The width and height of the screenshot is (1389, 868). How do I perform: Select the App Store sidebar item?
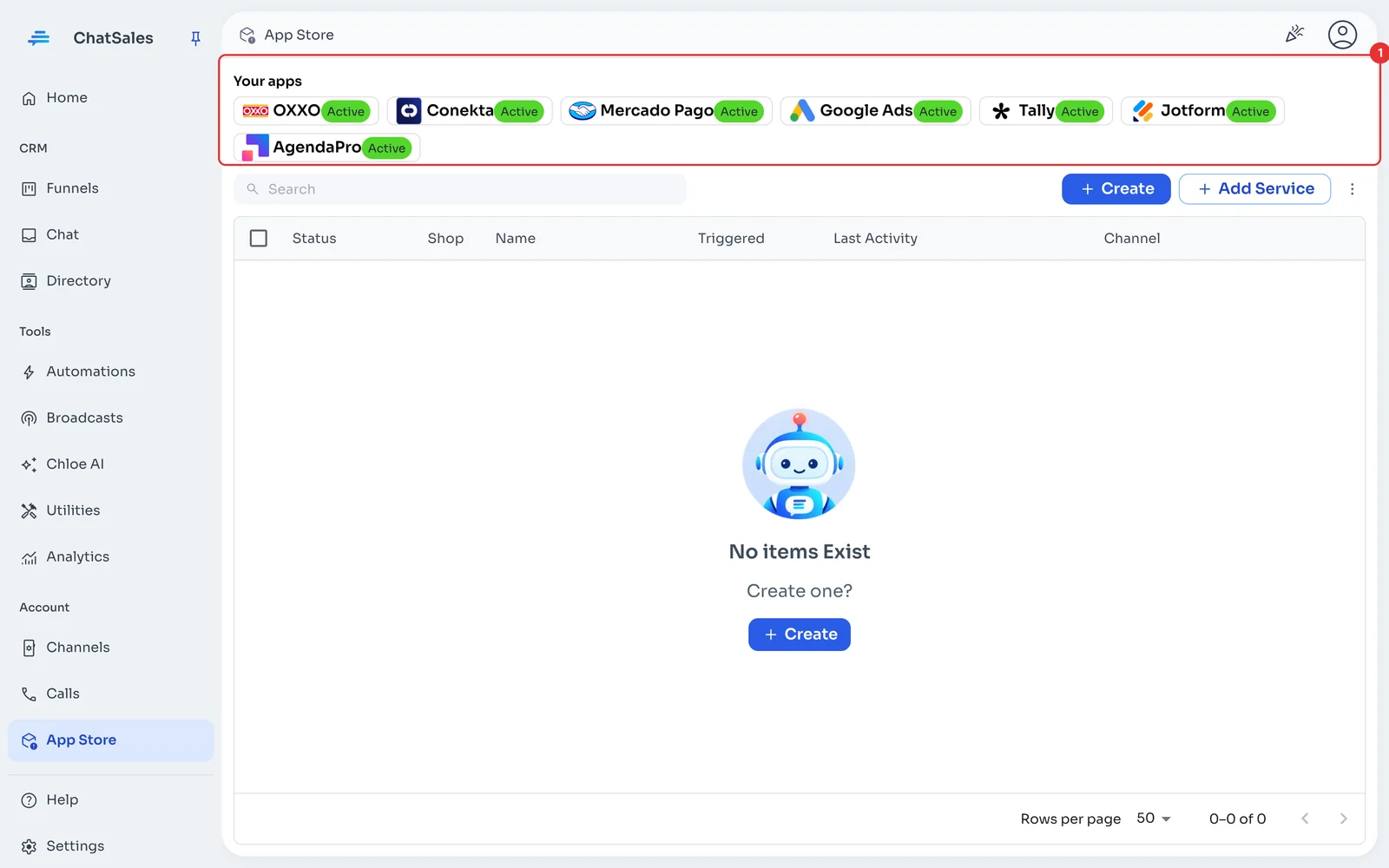111,740
